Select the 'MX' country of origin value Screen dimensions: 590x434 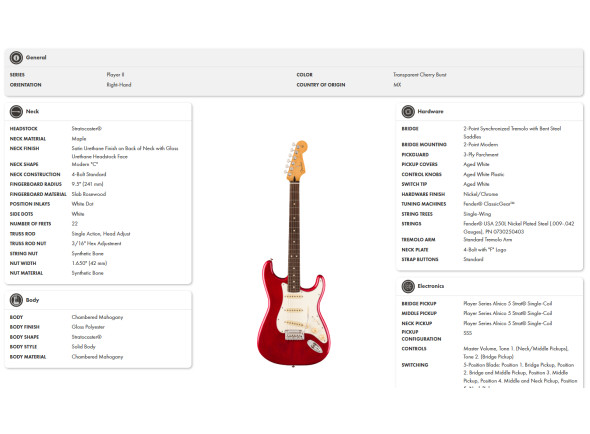tap(397, 85)
